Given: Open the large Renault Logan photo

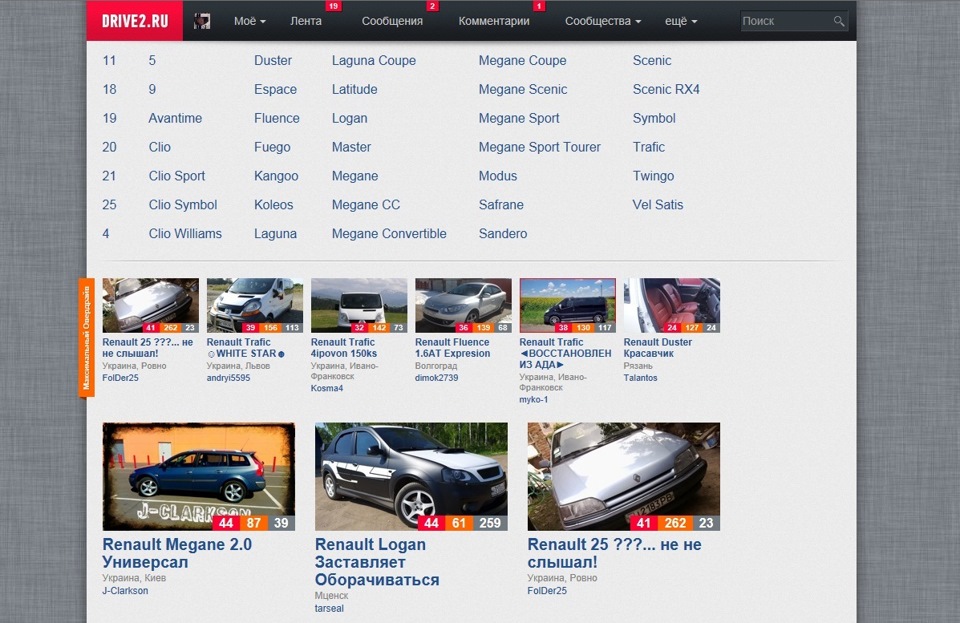Looking at the screenshot, I should coord(411,477).
